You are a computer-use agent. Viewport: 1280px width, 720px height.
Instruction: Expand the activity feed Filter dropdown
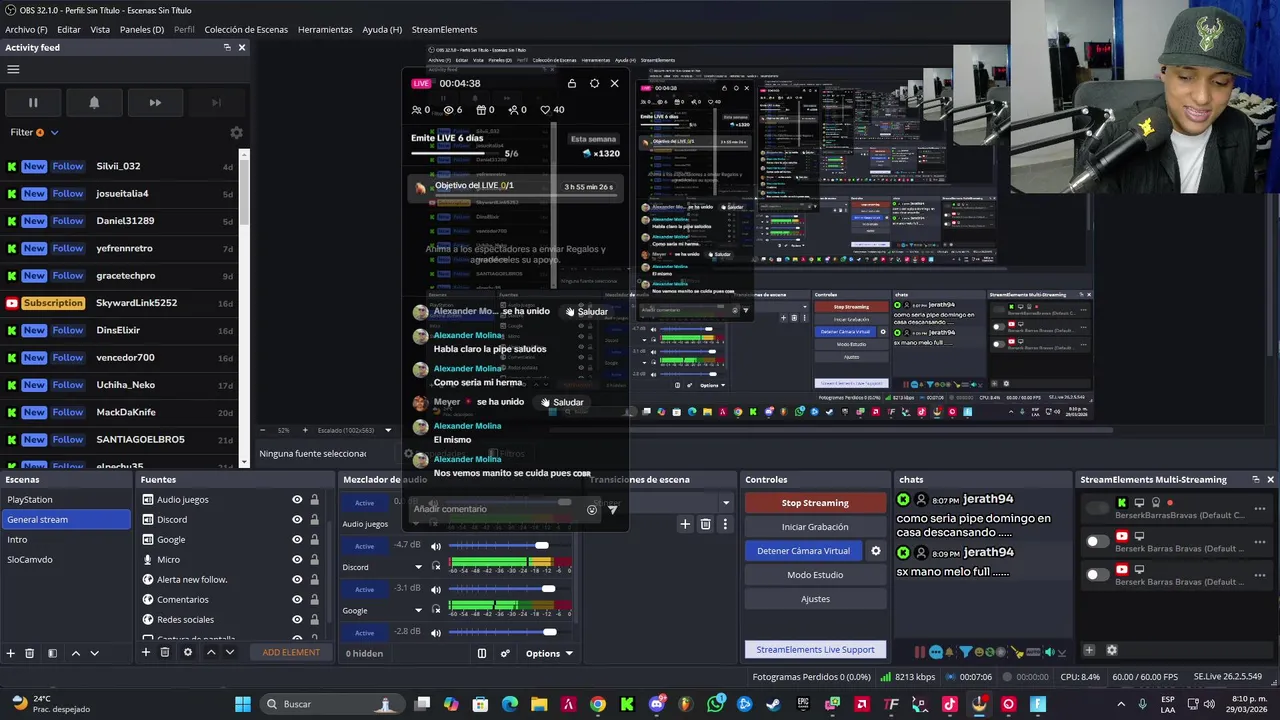point(34,132)
